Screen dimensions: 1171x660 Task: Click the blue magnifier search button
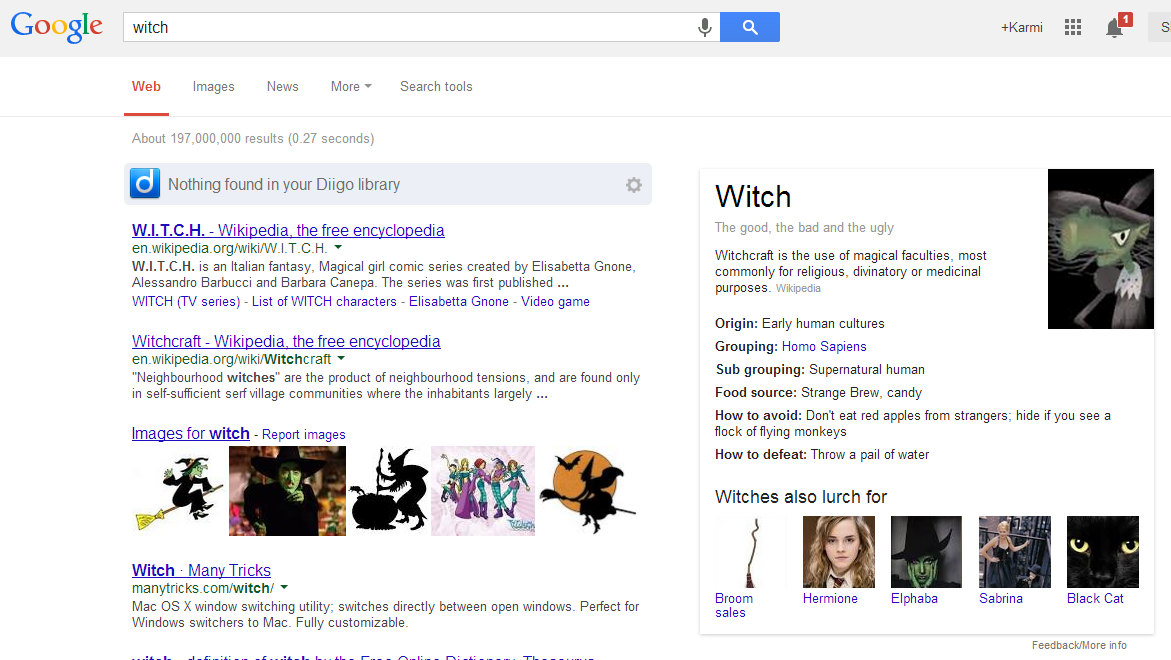(x=750, y=28)
